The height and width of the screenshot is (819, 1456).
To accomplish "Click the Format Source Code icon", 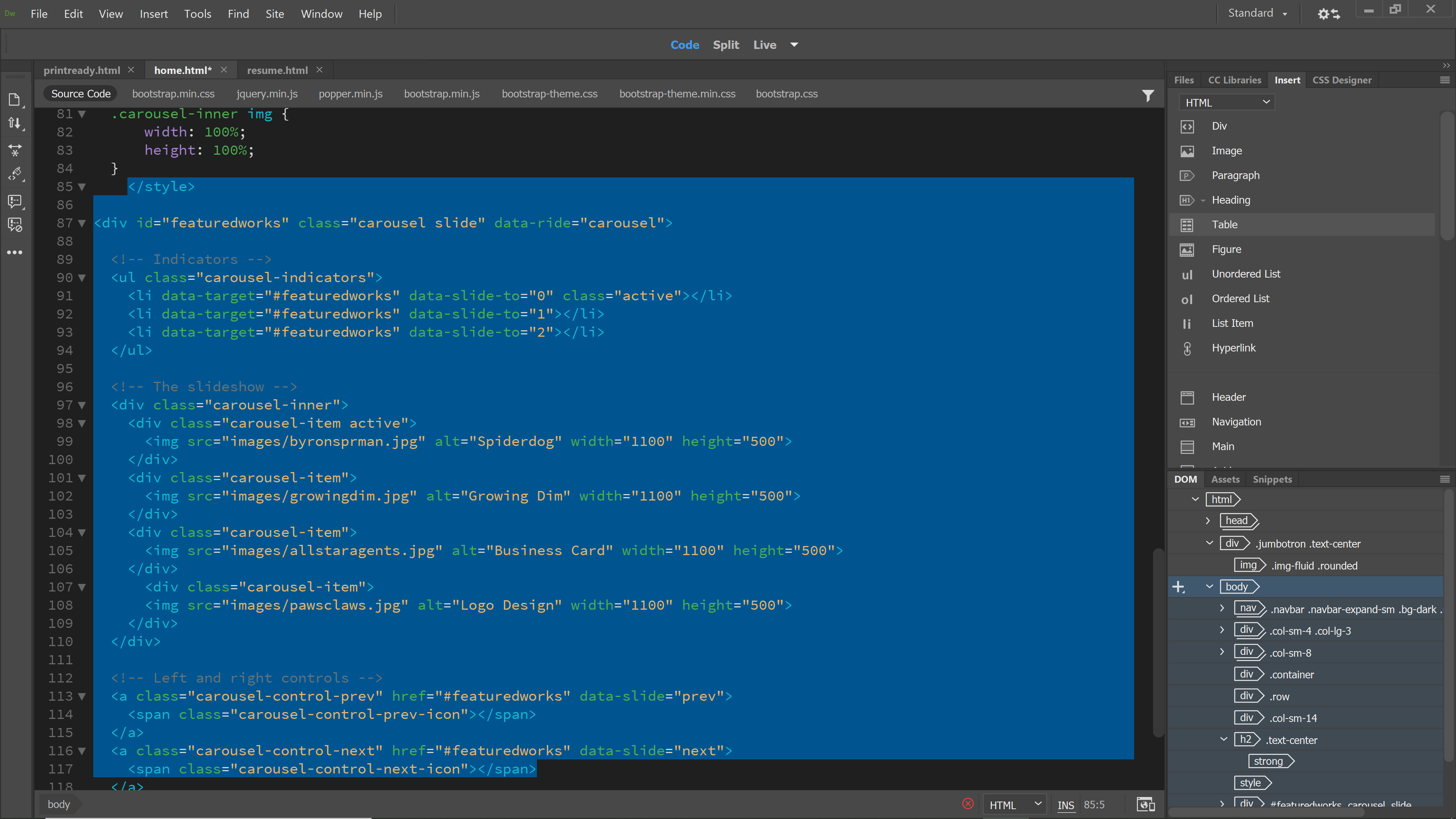I will pos(15,174).
